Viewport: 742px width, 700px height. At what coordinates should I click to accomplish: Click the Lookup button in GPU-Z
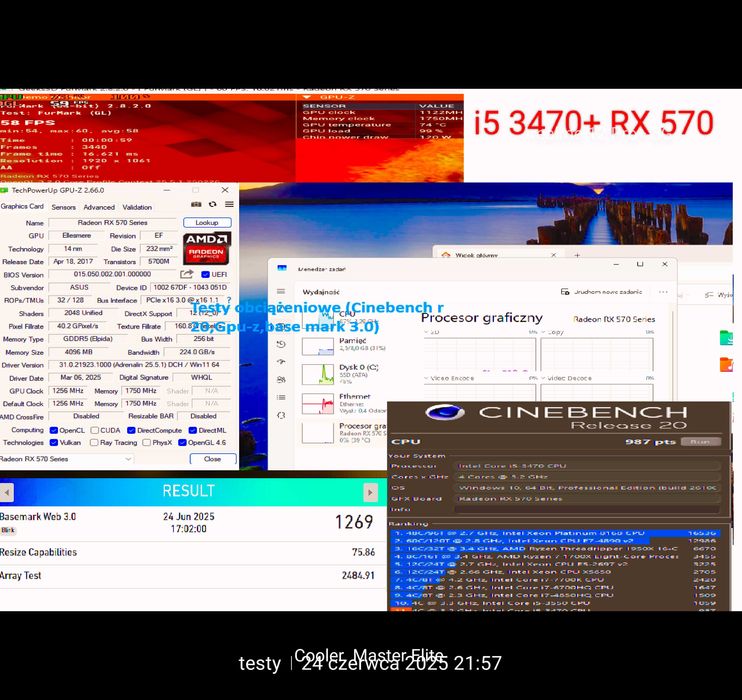(x=207, y=222)
